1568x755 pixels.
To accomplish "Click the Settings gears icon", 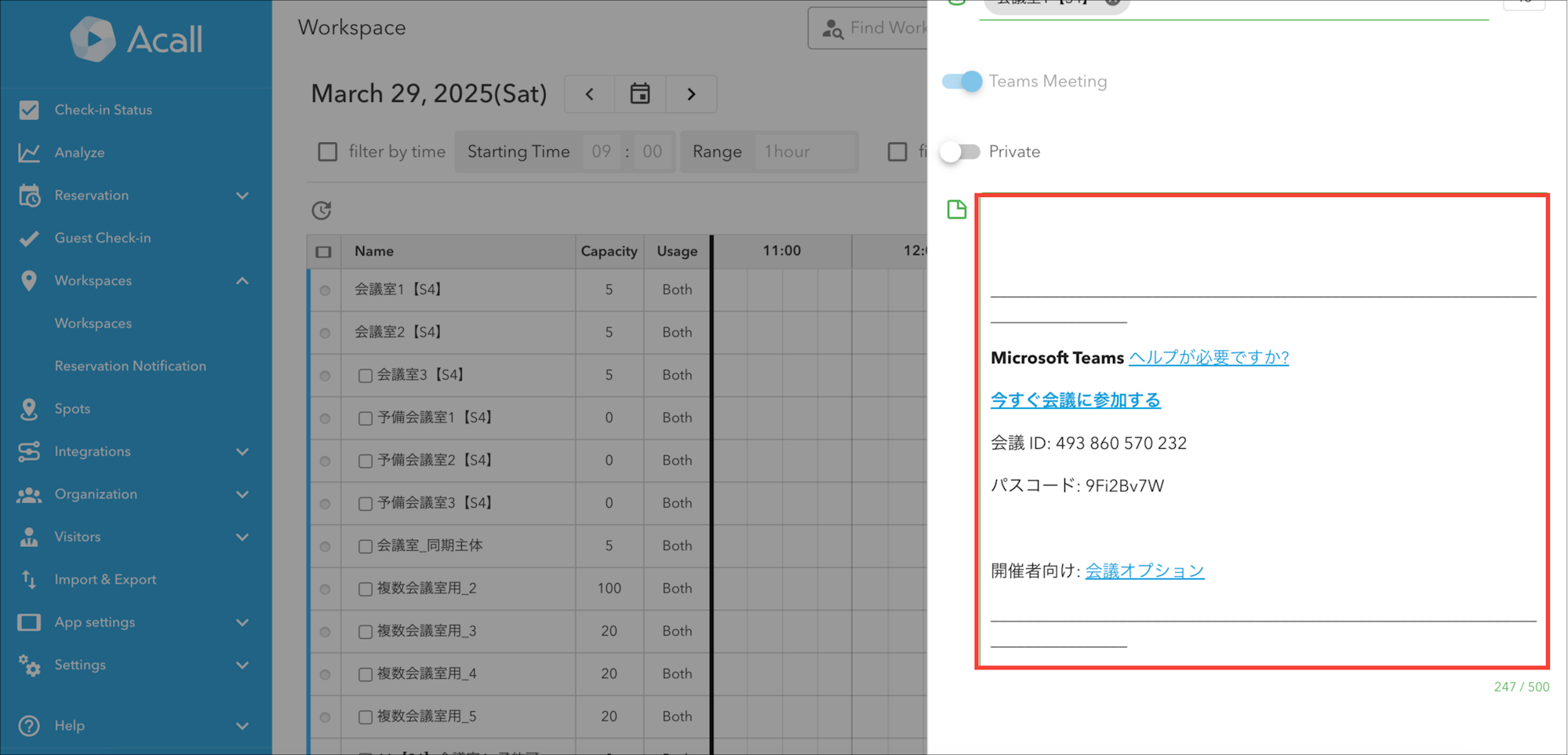I will pyautogui.click(x=29, y=666).
